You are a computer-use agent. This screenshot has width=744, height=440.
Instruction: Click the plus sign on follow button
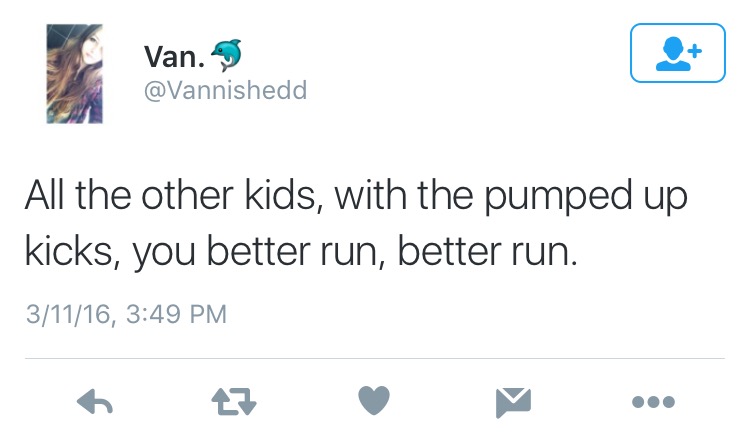click(694, 47)
